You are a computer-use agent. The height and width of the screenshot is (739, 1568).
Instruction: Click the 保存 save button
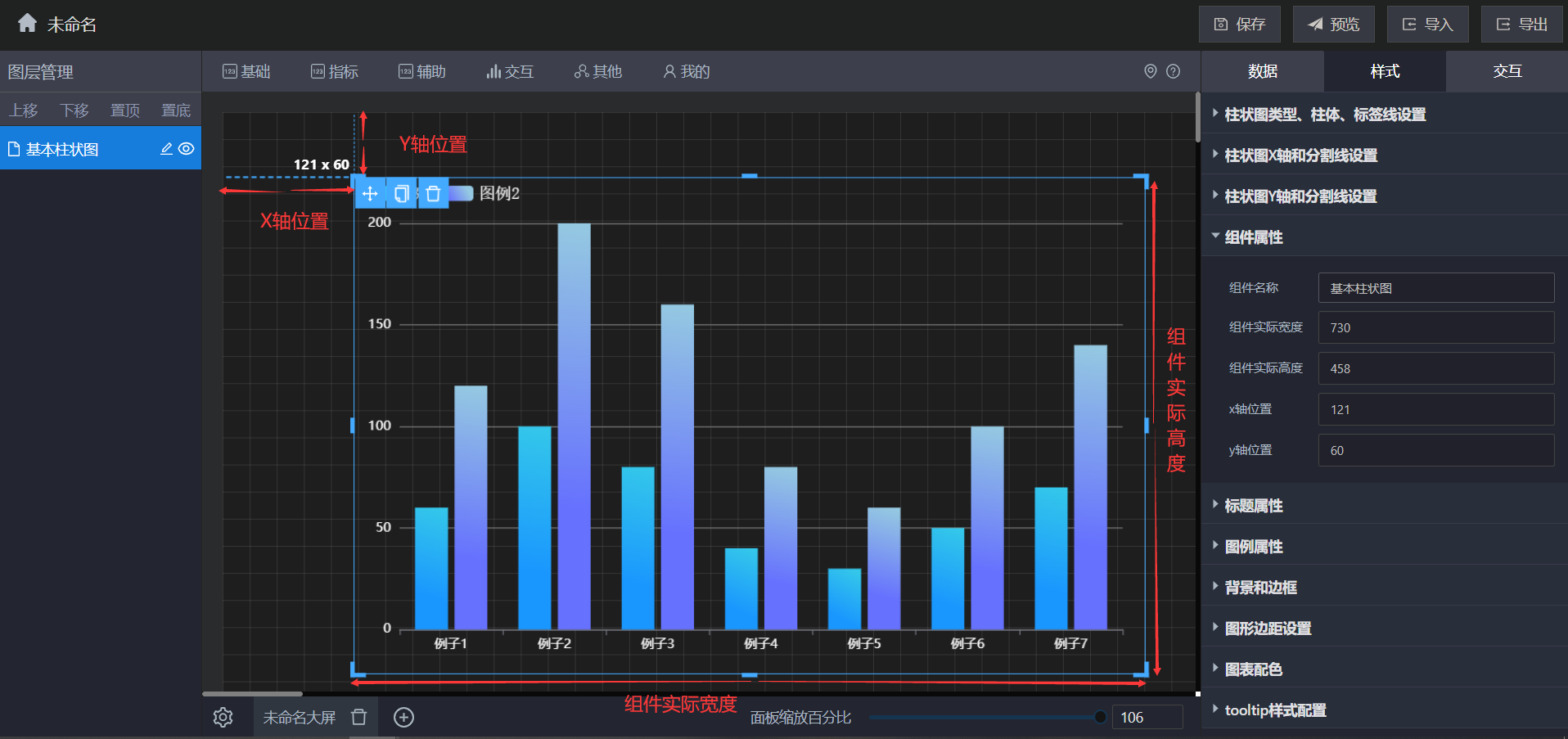click(x=1239, y=25)
